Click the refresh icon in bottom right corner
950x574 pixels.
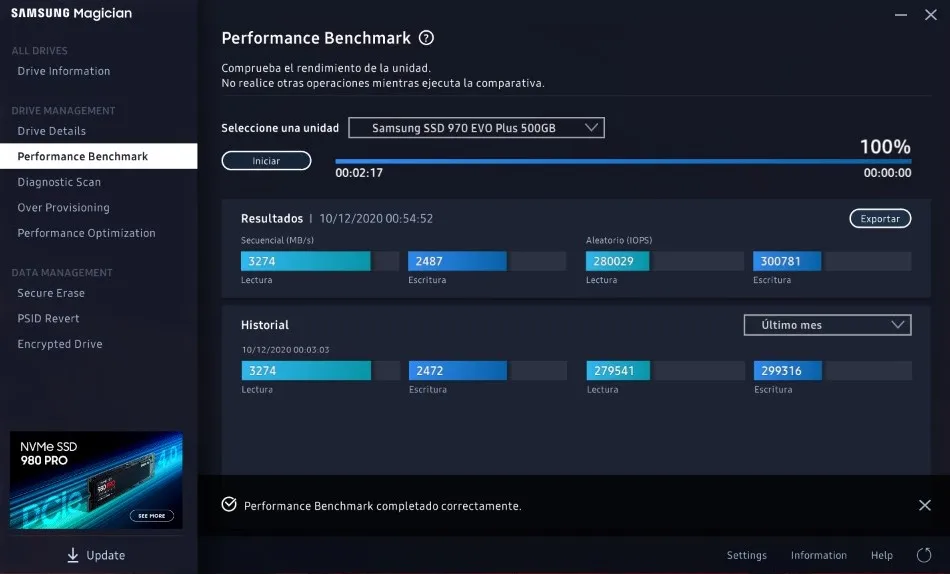[924, 555]
